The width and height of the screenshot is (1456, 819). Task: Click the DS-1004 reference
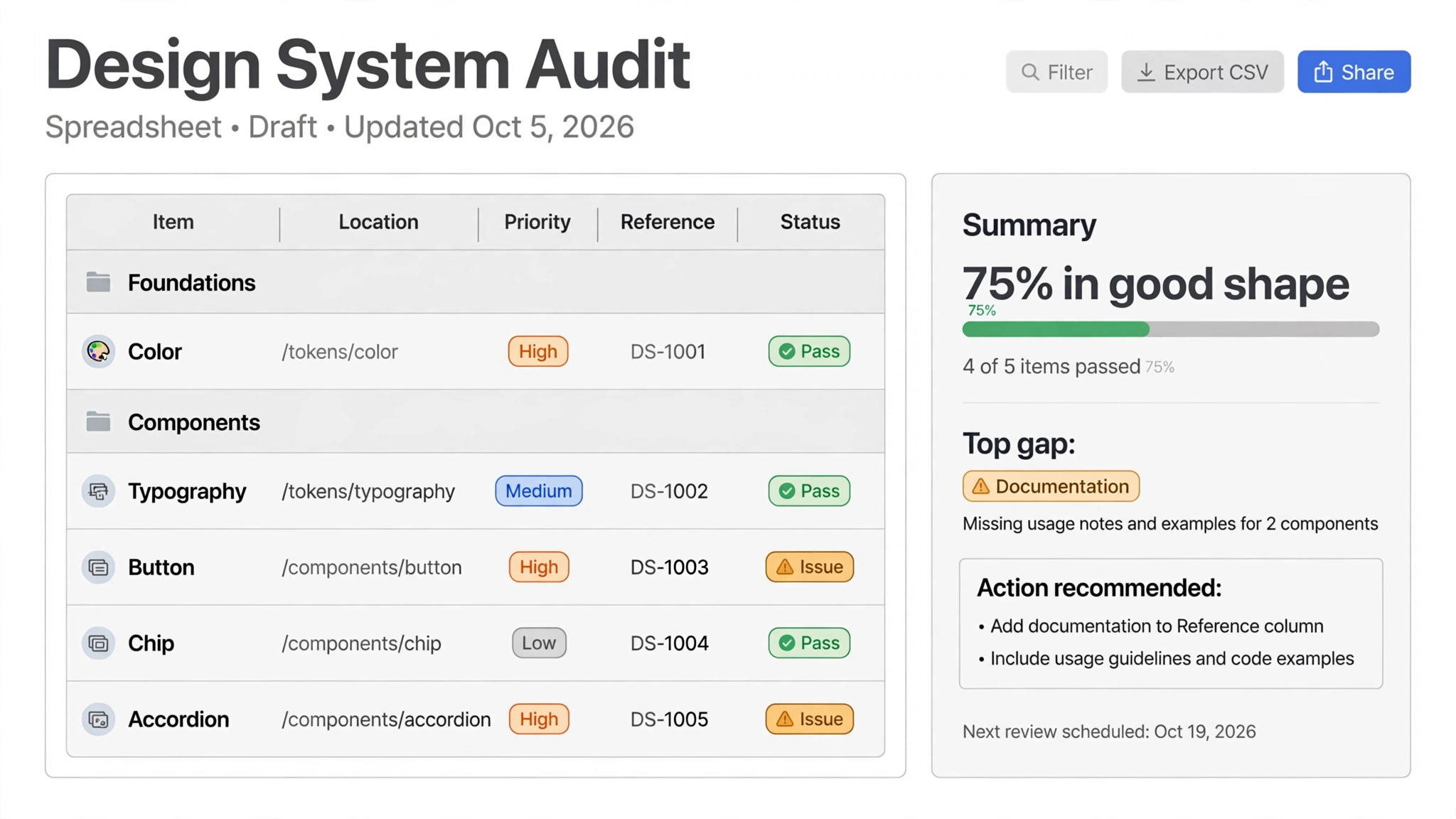point(669,643)
